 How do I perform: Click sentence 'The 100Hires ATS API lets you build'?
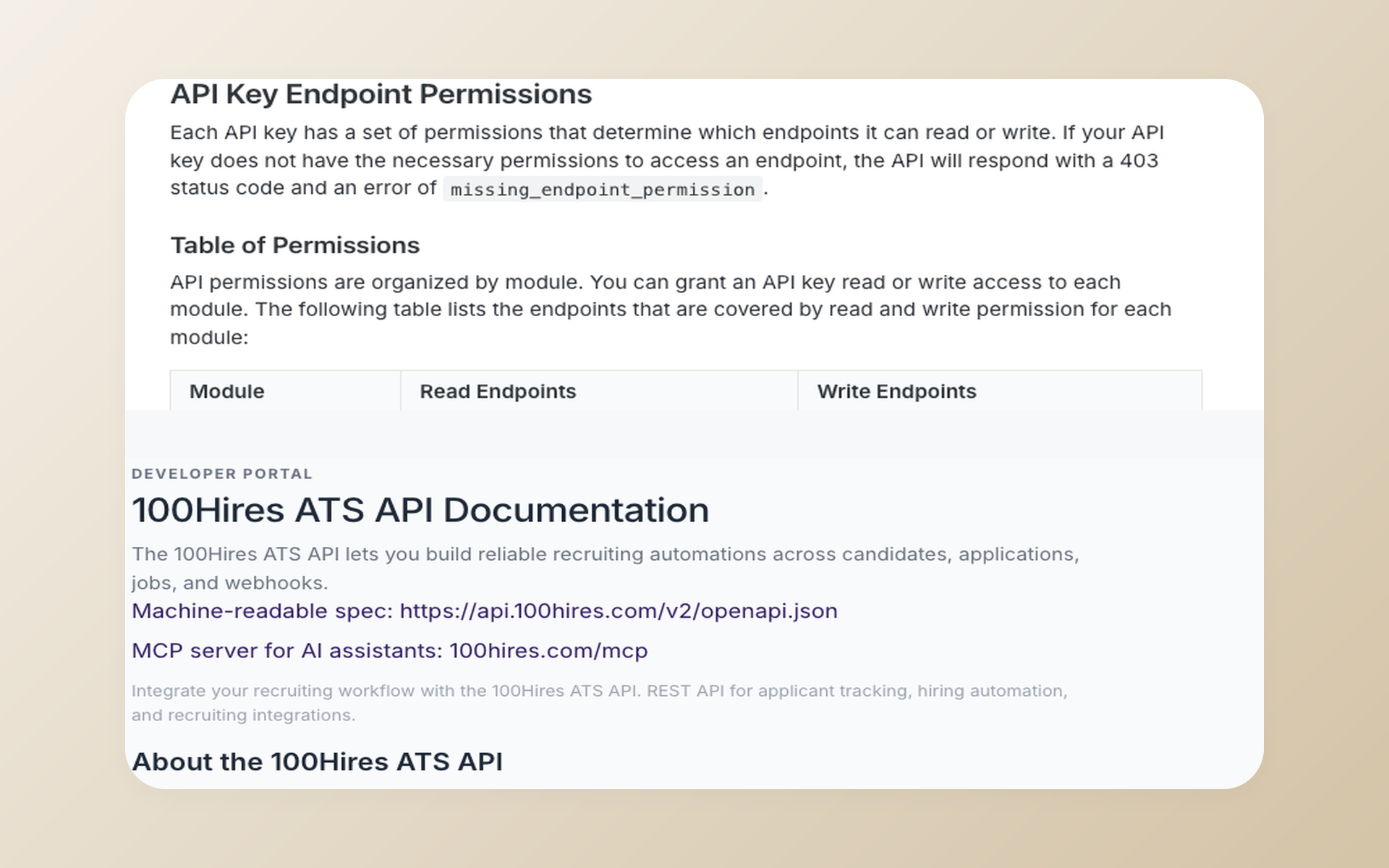click(x=605, y=569)
